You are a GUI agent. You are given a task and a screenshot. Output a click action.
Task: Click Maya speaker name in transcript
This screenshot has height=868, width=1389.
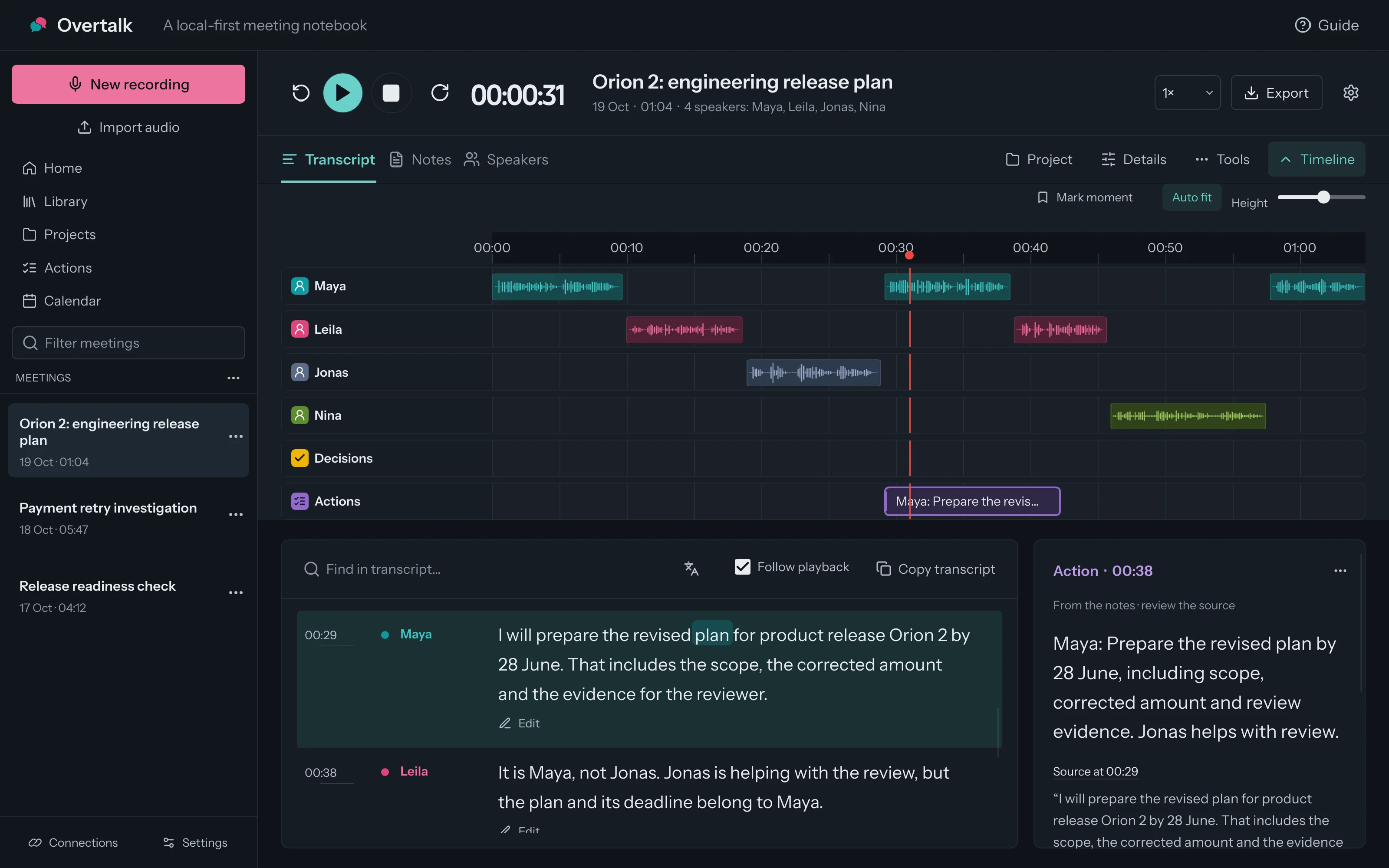pyautogui.click(x=415, y=635)
